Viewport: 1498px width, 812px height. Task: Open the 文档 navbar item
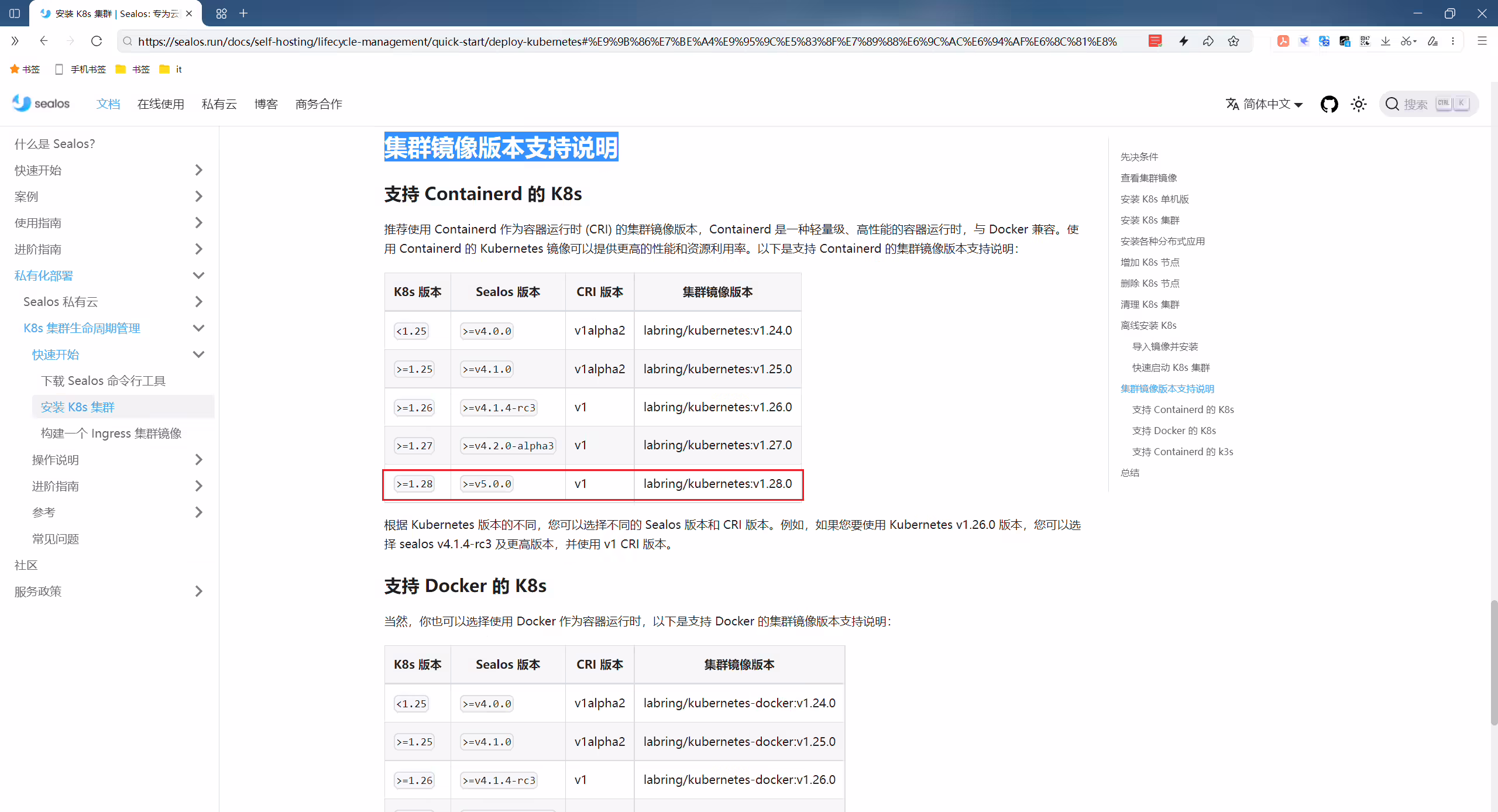108,104
